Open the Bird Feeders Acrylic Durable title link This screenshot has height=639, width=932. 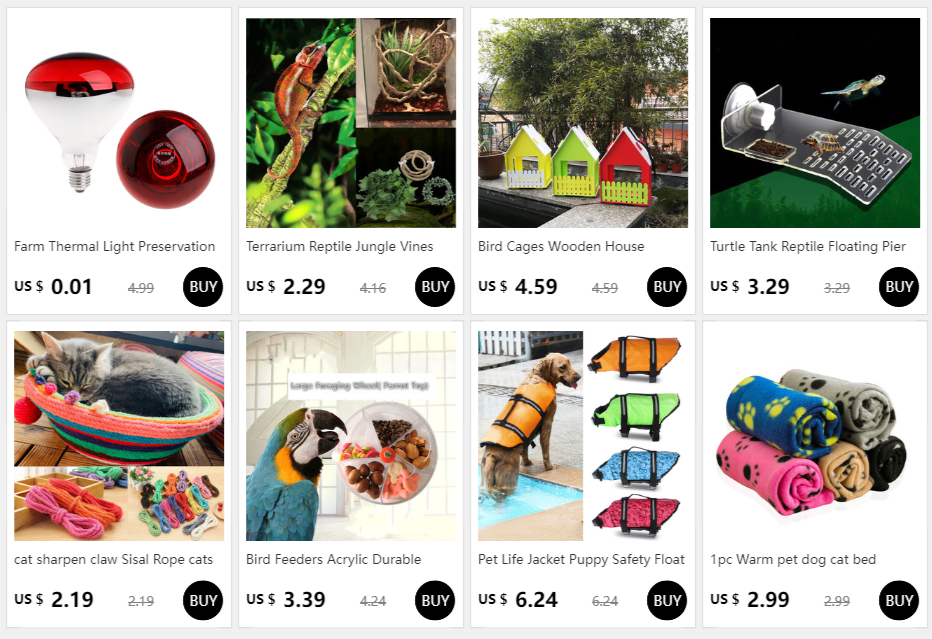coord(333,559)
